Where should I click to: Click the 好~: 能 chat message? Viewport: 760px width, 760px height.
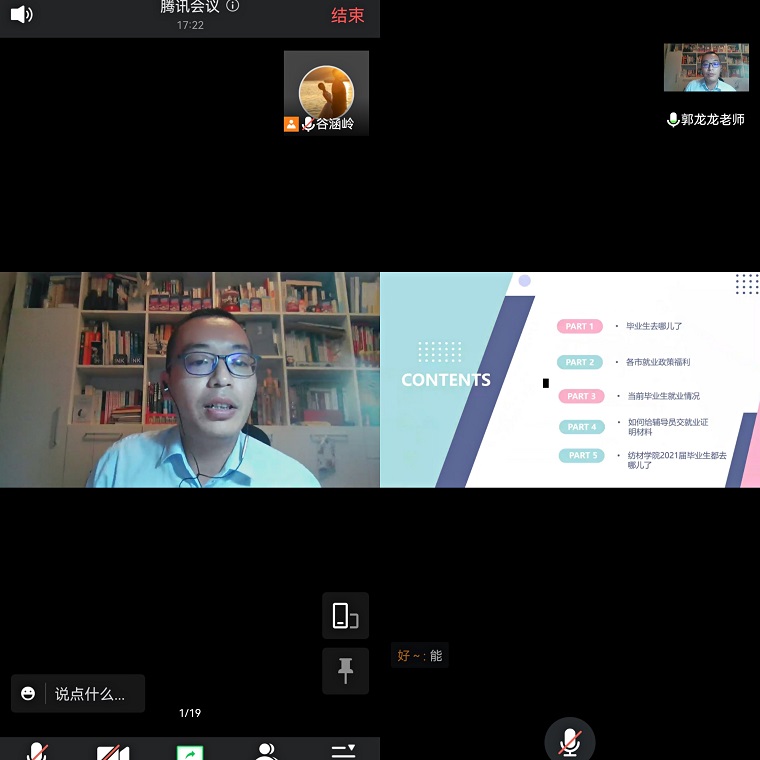tap(420, 656)
